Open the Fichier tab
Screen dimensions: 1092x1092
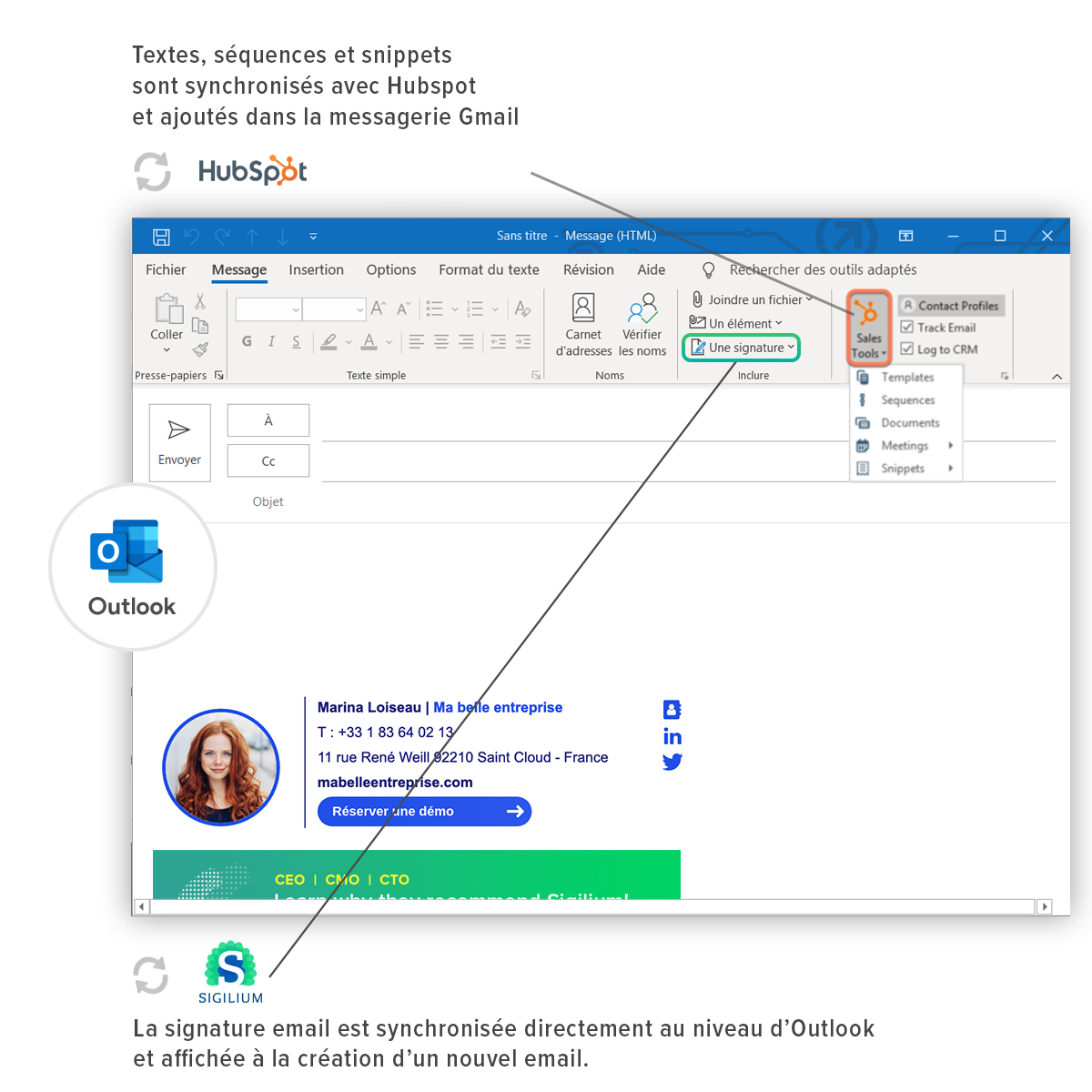tap(166, 269)
